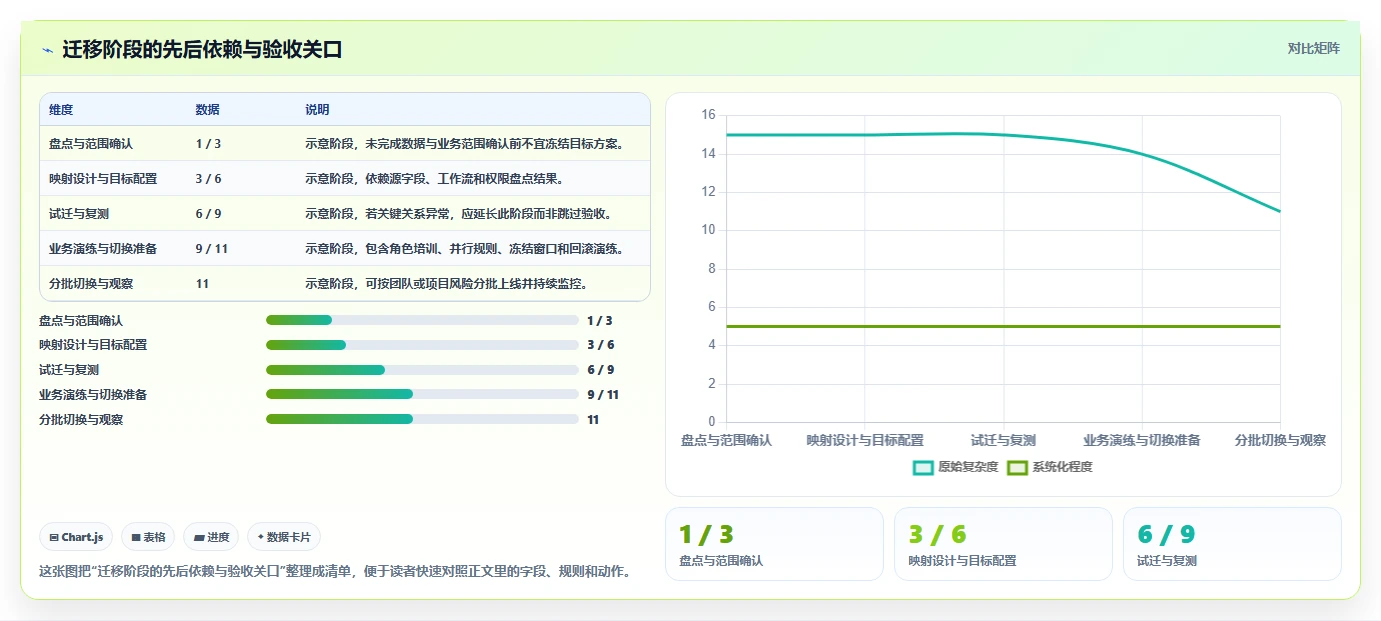Screen dimensions: 1381x621
Task: Click chart x-axis label 盘点与范围确认
Action: click(726, 440)
